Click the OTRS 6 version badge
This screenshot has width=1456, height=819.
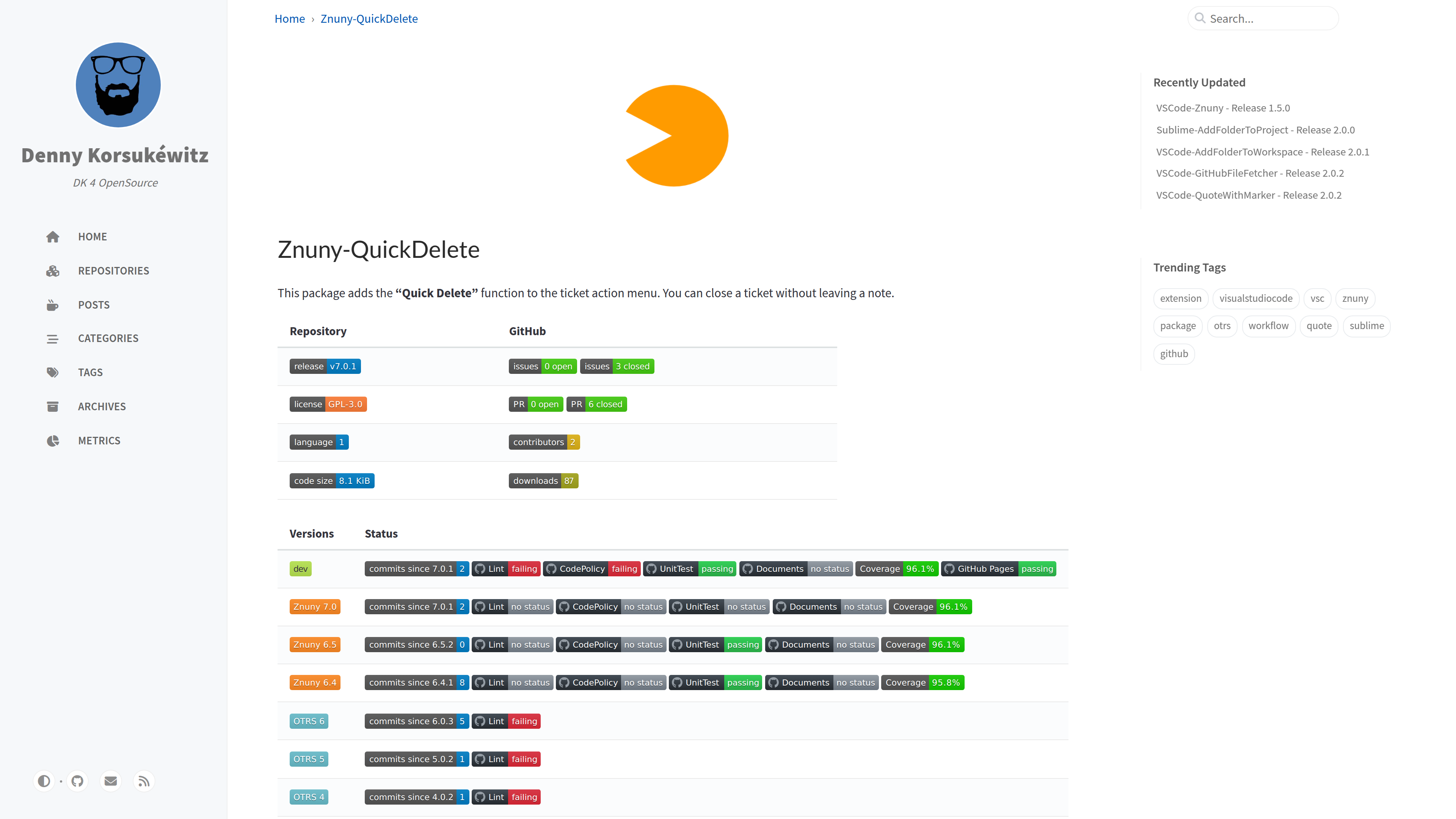(x=309, y=721)
